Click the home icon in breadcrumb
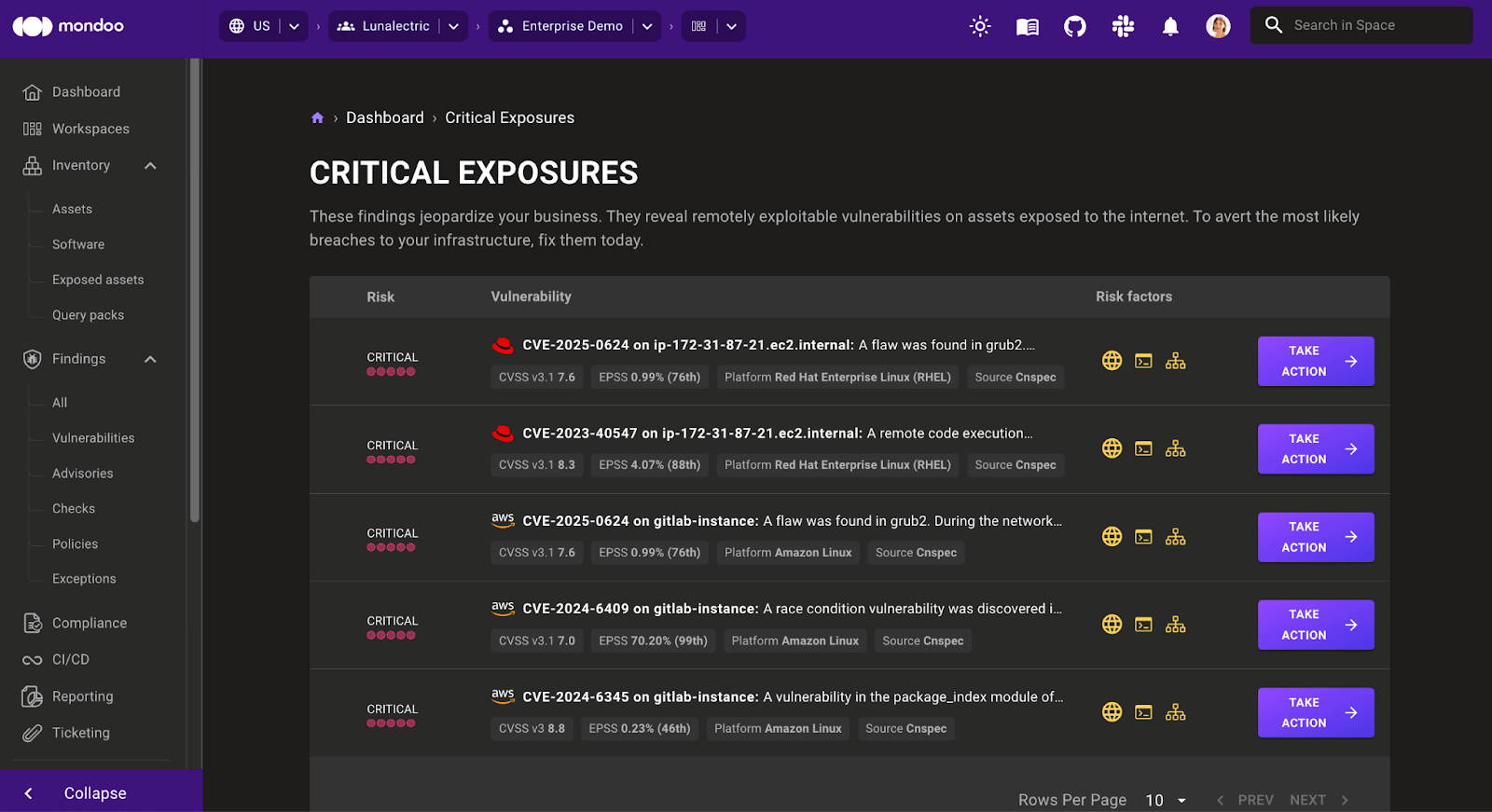 [317, 118]
